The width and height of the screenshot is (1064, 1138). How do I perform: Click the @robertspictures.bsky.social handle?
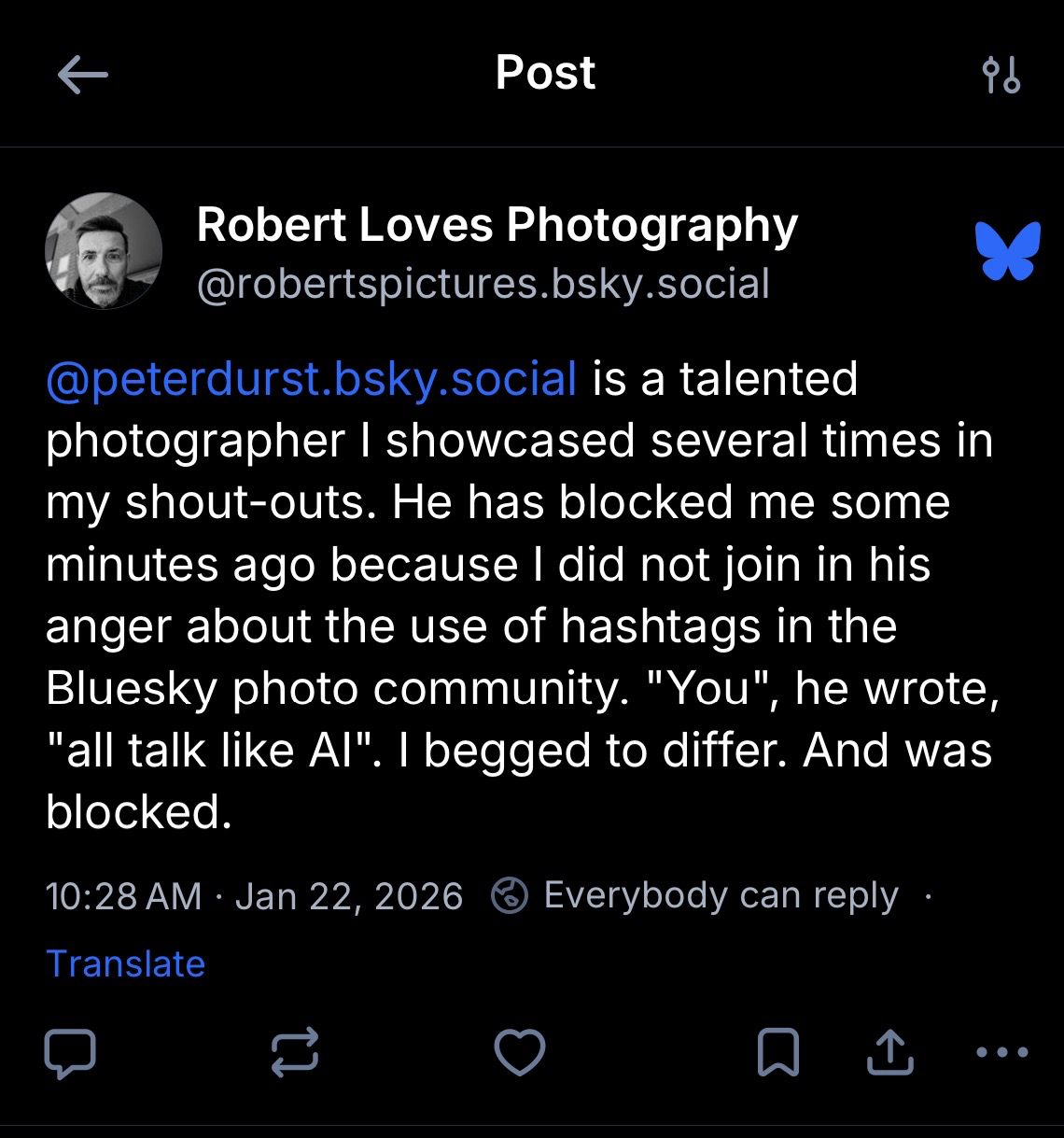click(x=483, y=283)
